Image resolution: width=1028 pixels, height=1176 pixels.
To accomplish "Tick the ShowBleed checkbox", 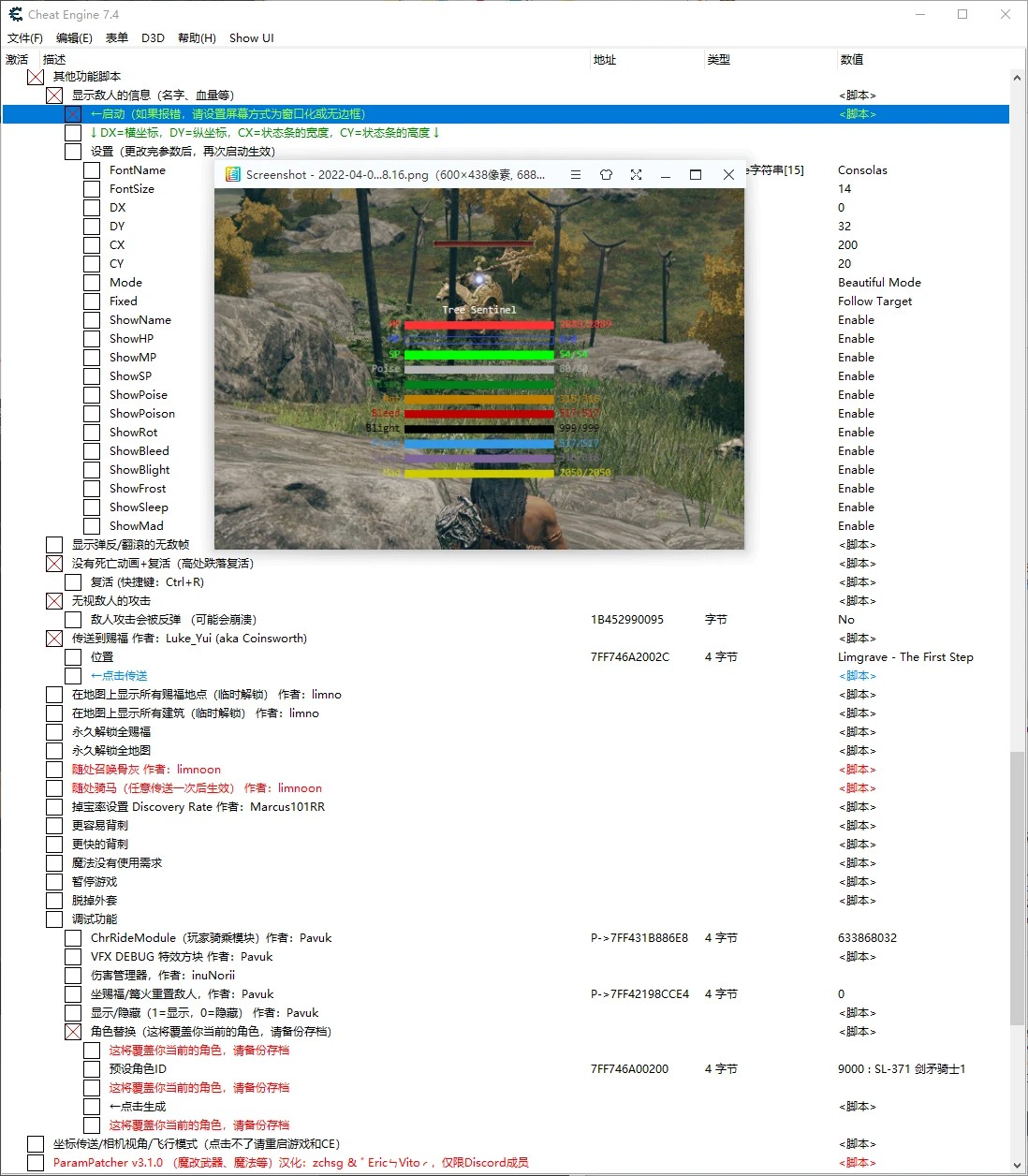I will click(92, 451).
